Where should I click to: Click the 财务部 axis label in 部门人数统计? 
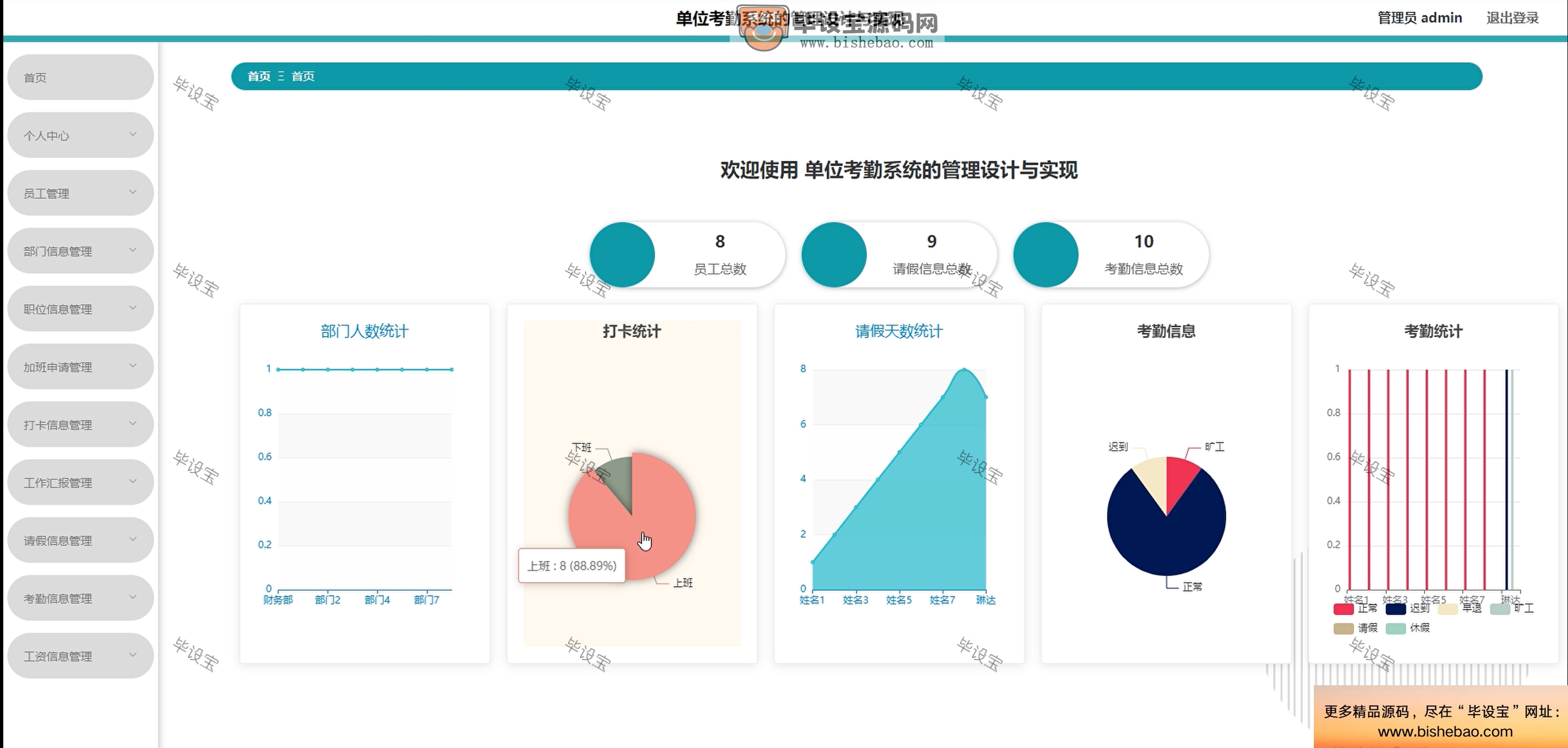coord(278,600)
